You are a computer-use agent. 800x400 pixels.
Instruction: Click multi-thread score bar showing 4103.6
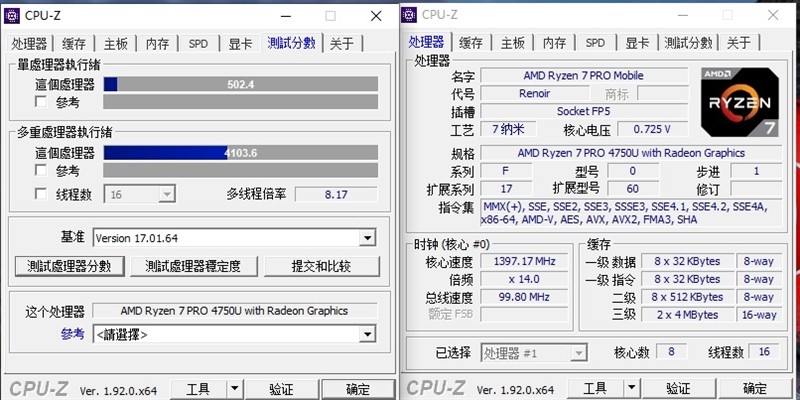(241, 153)
